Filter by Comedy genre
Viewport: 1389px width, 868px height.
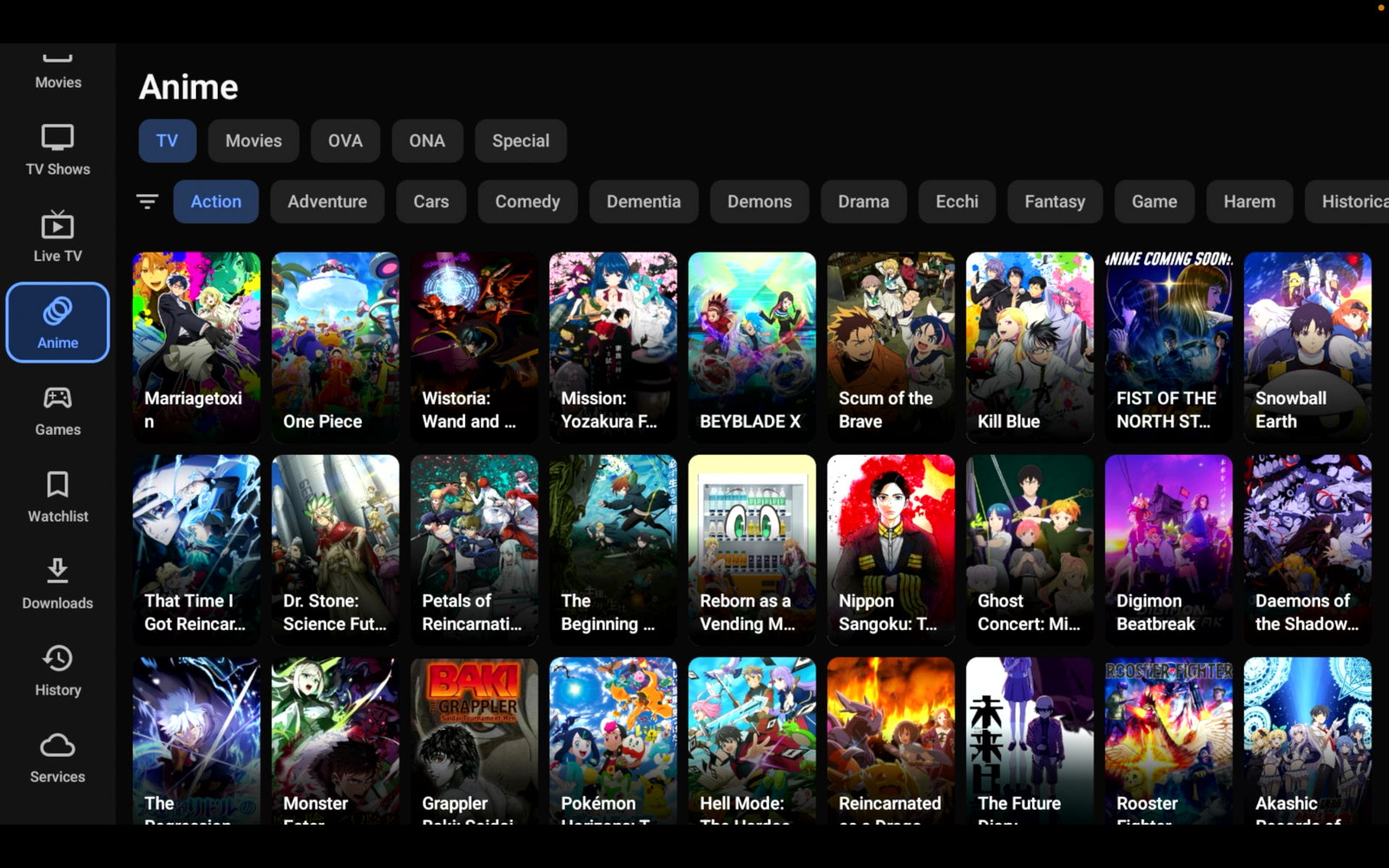pyautogui.click(x=528, y=201)
